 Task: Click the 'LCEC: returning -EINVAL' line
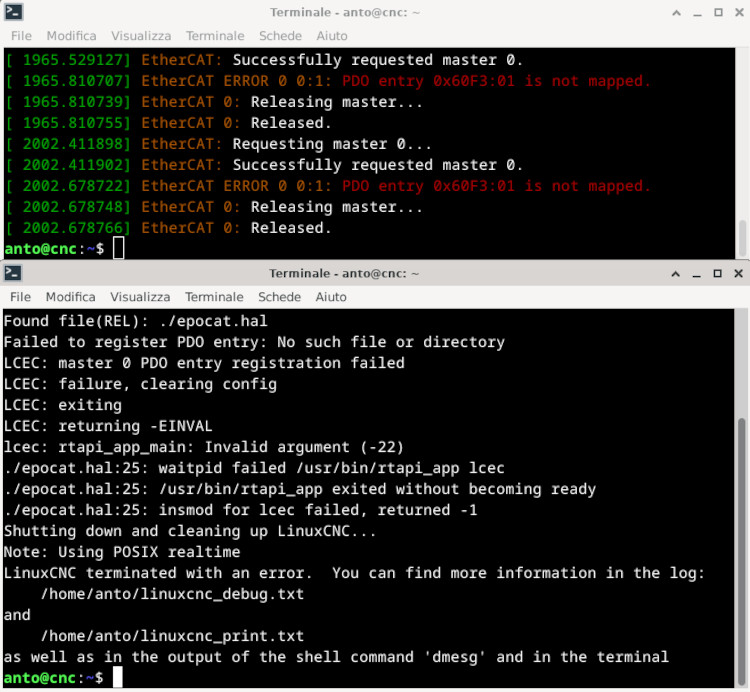[108, 426]
